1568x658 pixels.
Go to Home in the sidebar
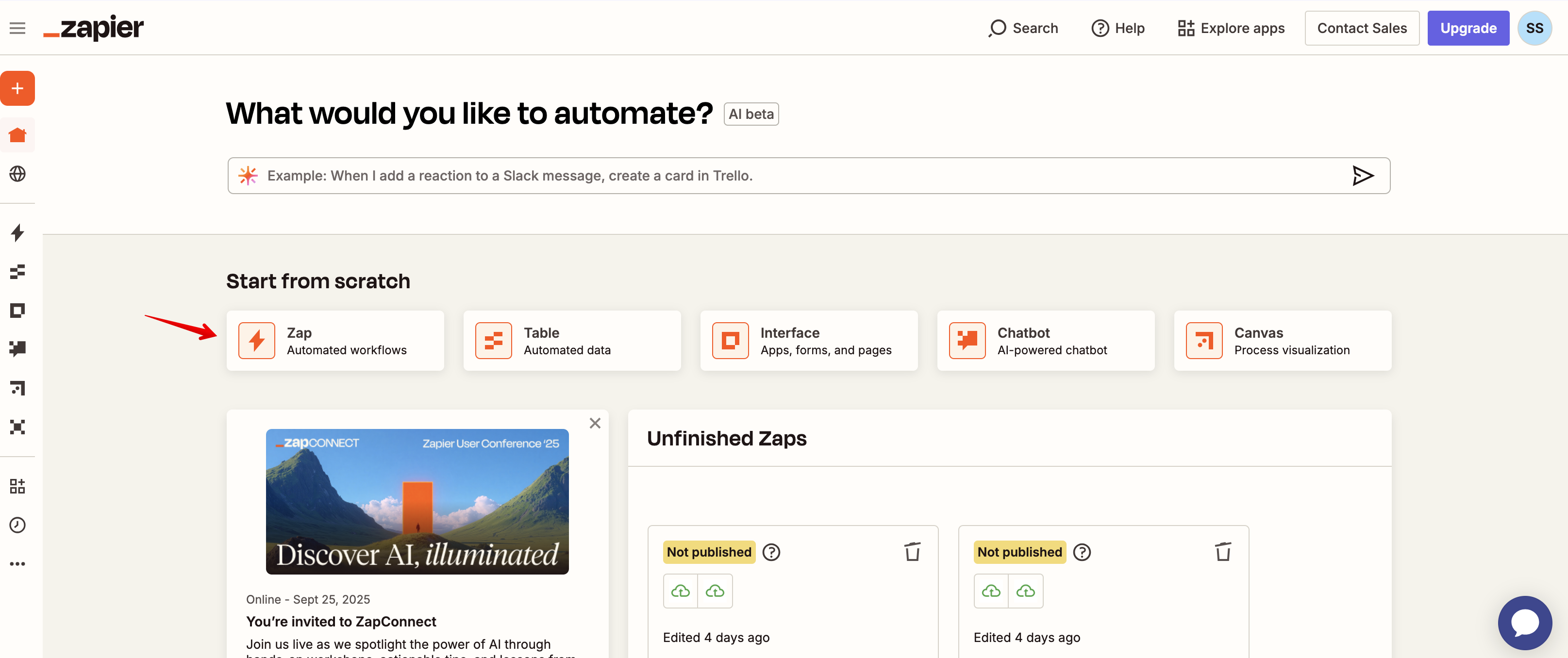[17, 135]
